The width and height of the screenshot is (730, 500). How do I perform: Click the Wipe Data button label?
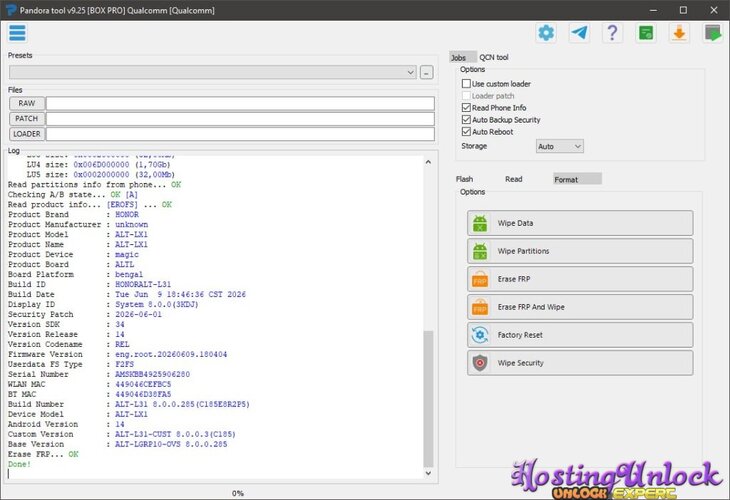(x=515, y=223)
